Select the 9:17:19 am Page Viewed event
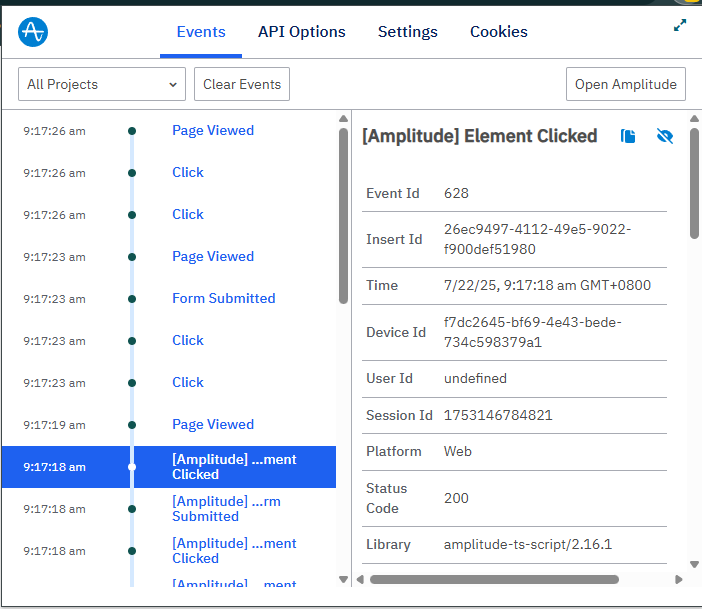This screenshot has height=609, width=702. (168, 425)
